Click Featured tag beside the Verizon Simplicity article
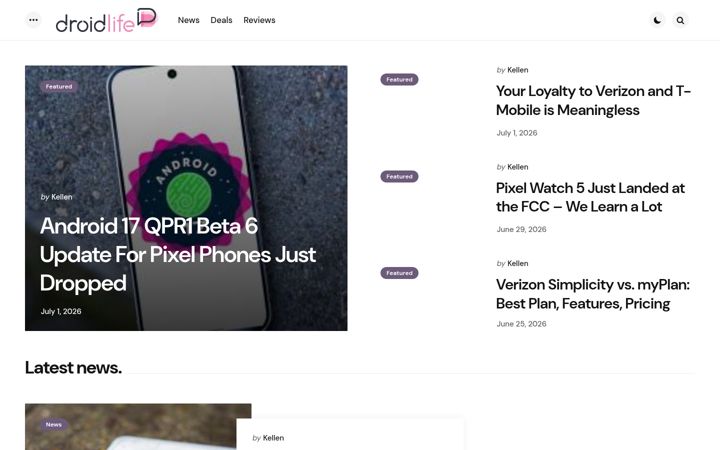This screenshot has width=720, height=450. (x=399, y=273)
